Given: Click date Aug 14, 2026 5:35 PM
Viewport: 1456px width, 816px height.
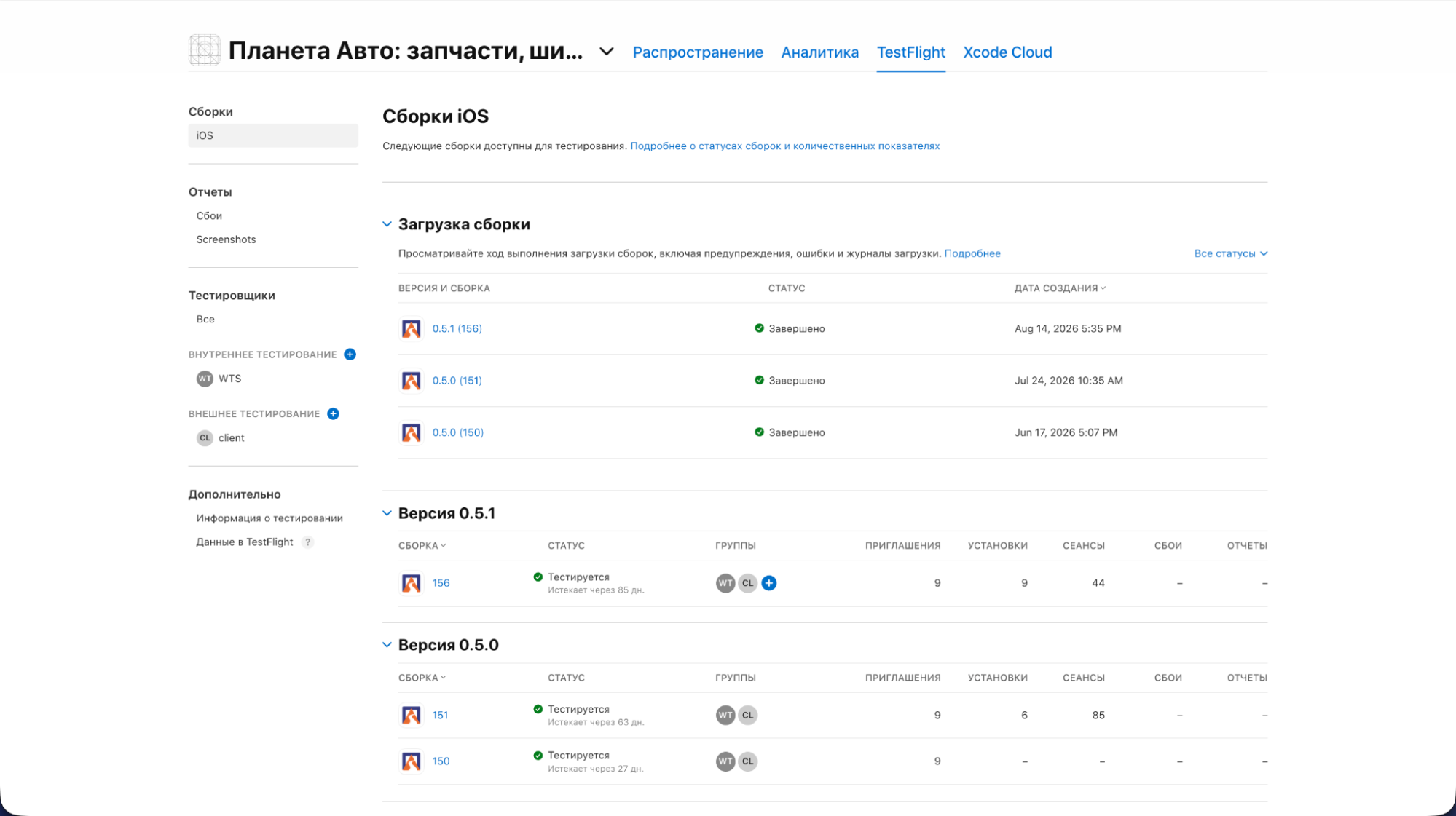Looking at the screenshot, I should coord(1068,328).
